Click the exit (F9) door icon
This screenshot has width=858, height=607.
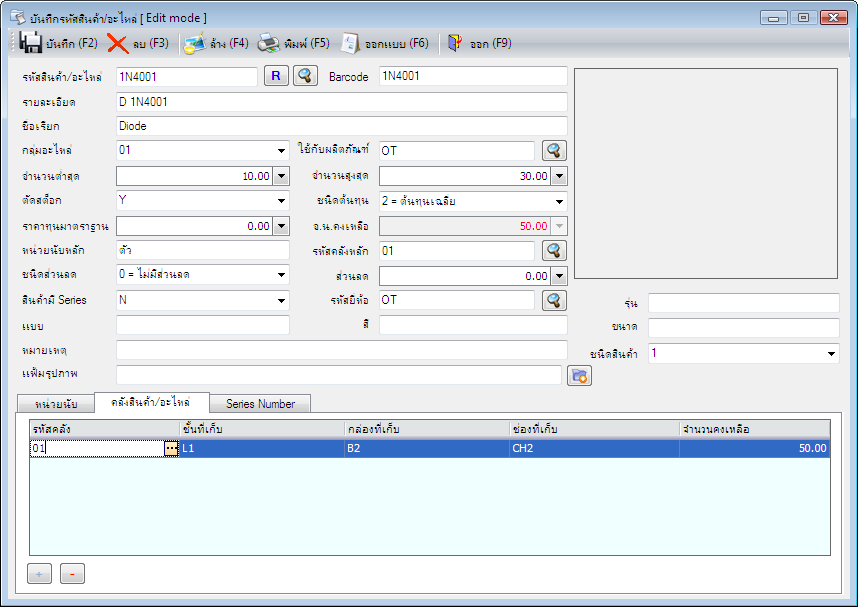pos(455,43)
